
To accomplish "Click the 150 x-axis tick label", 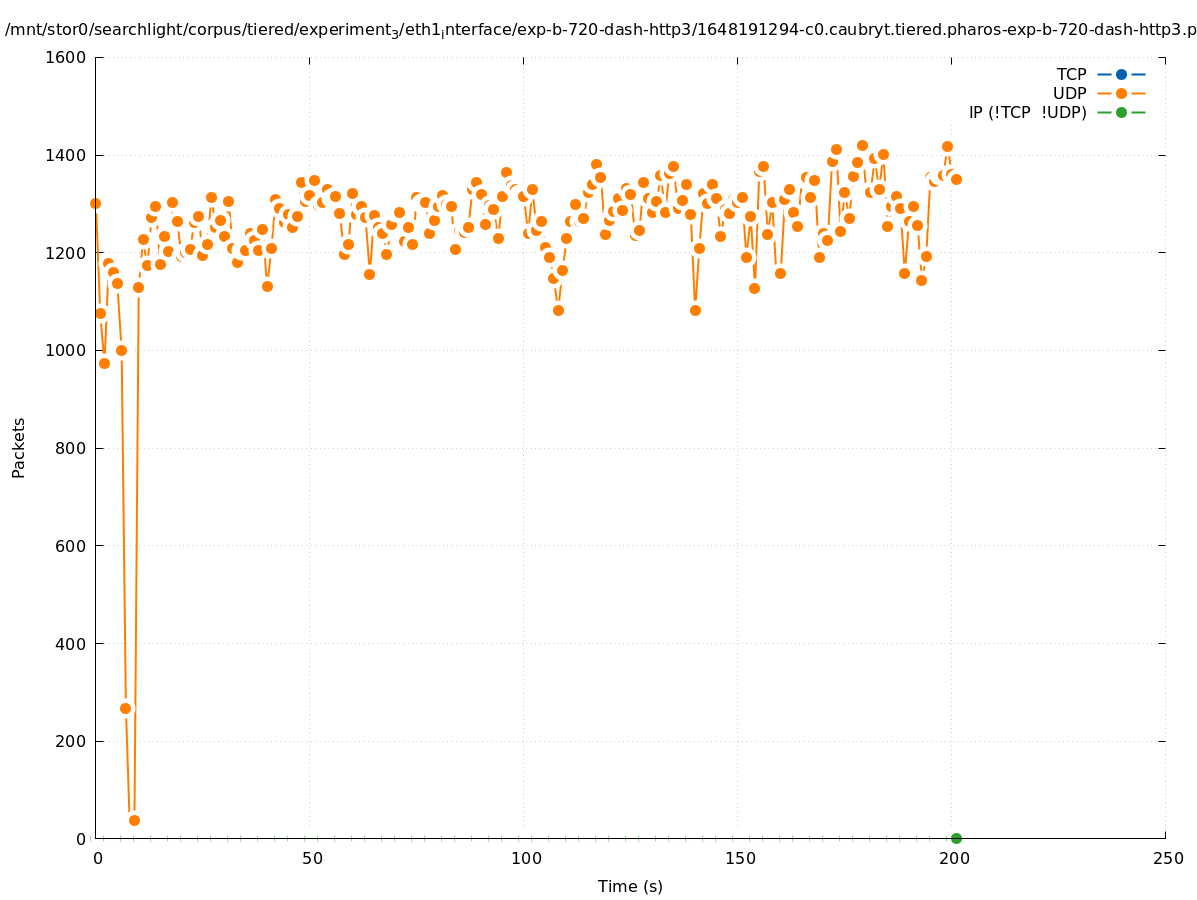I will (739, 858).
